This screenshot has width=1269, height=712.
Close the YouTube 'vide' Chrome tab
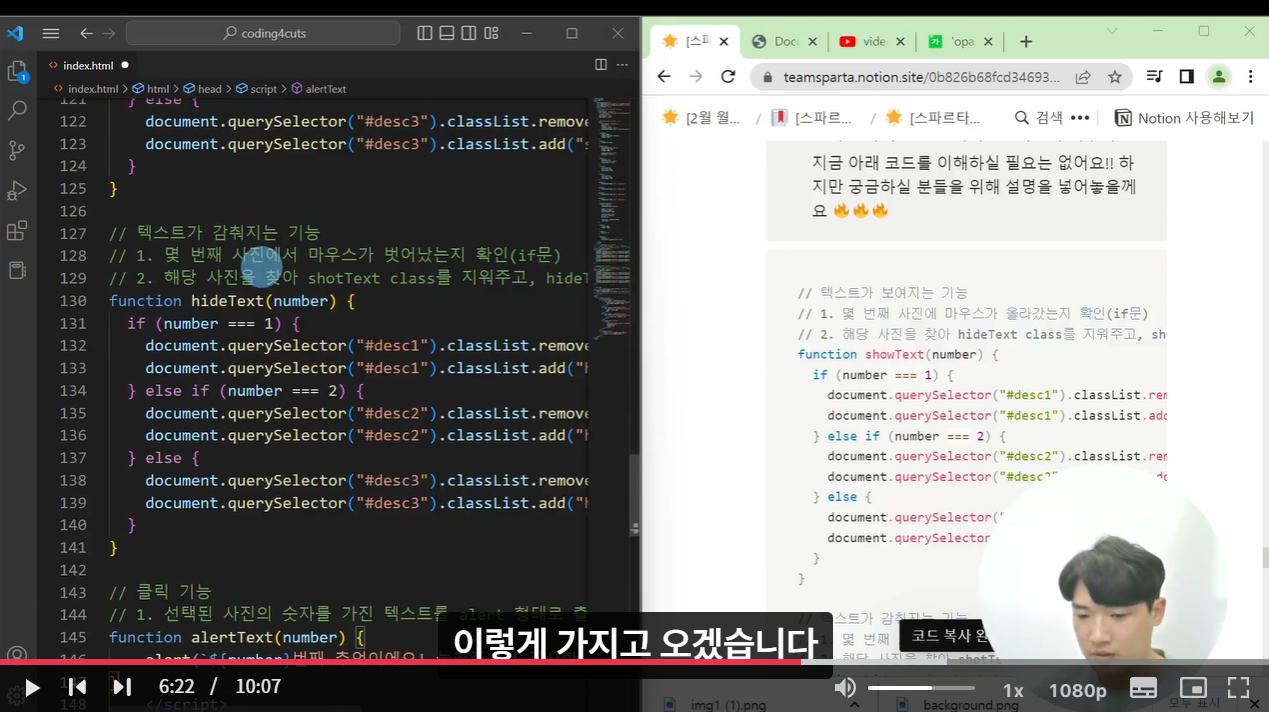tap(900, 42)
